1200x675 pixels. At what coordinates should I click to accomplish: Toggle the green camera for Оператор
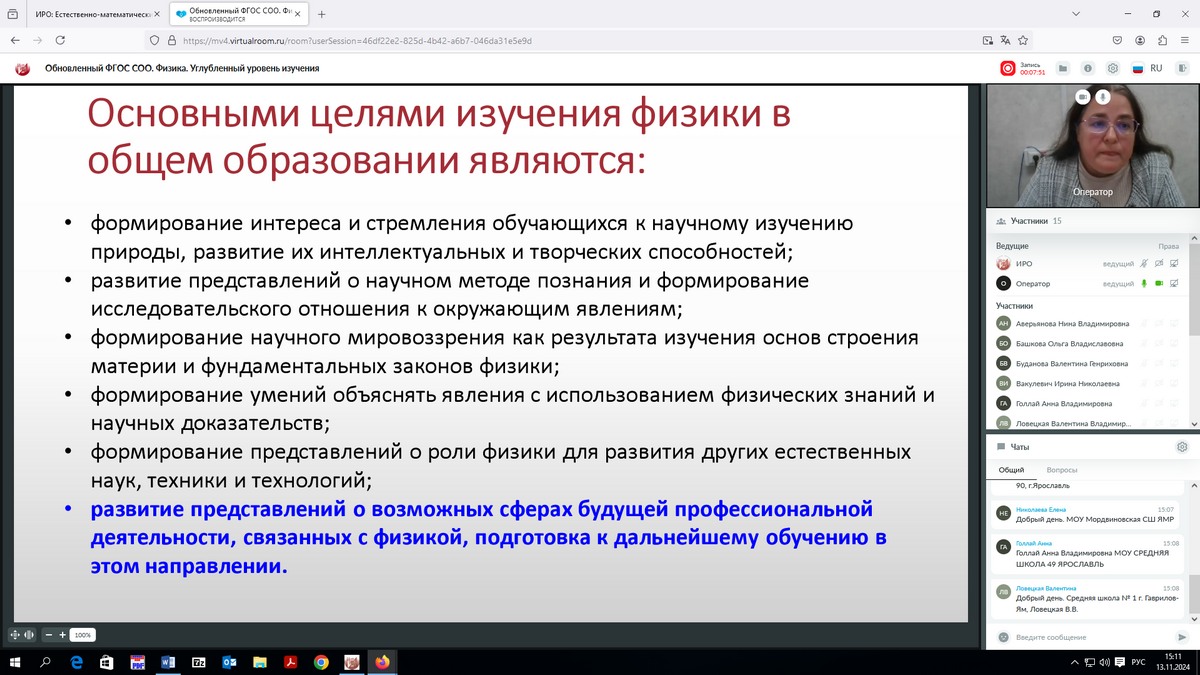coord(1159,284)
